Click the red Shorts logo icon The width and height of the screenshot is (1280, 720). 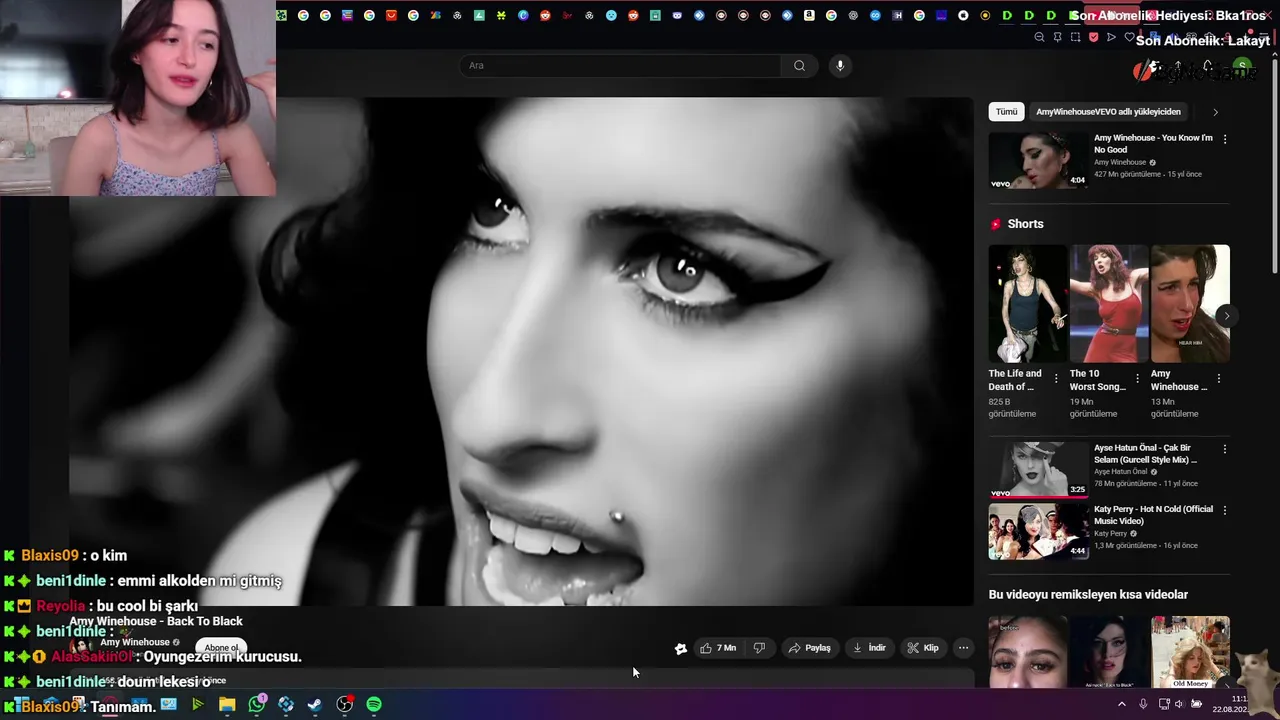pyautogui.click(x=995, y=224)
